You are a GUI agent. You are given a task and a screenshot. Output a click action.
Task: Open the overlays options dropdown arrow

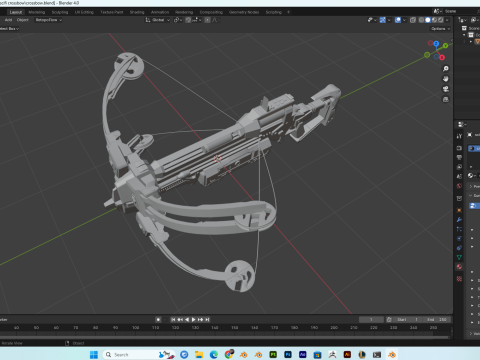pos(404,20)
